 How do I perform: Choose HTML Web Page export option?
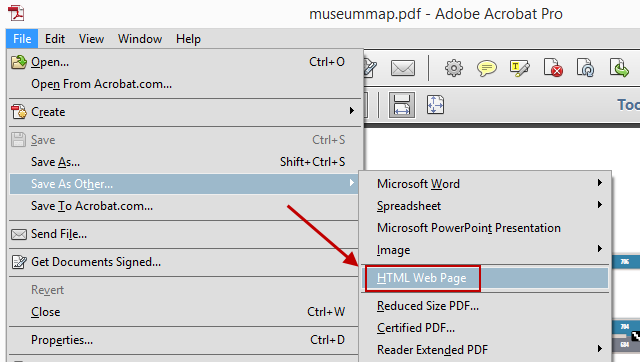click(x=485, y=278)
